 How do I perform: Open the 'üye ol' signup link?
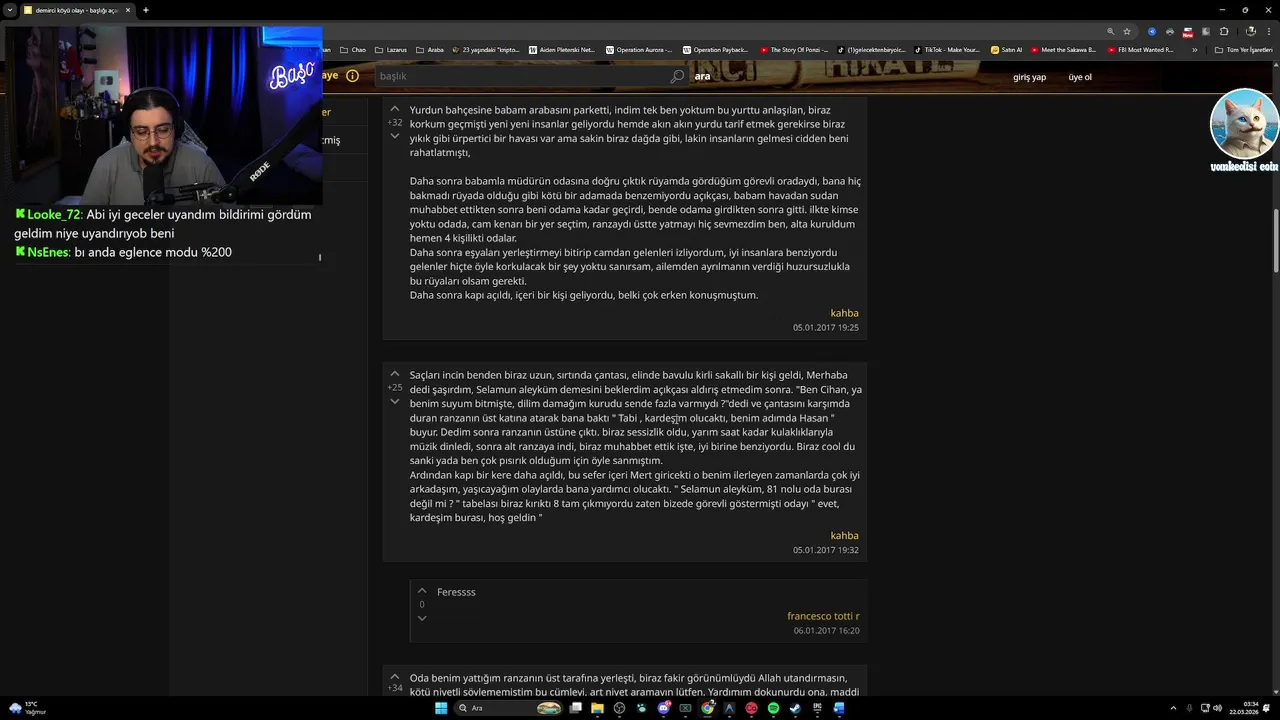1080,77
